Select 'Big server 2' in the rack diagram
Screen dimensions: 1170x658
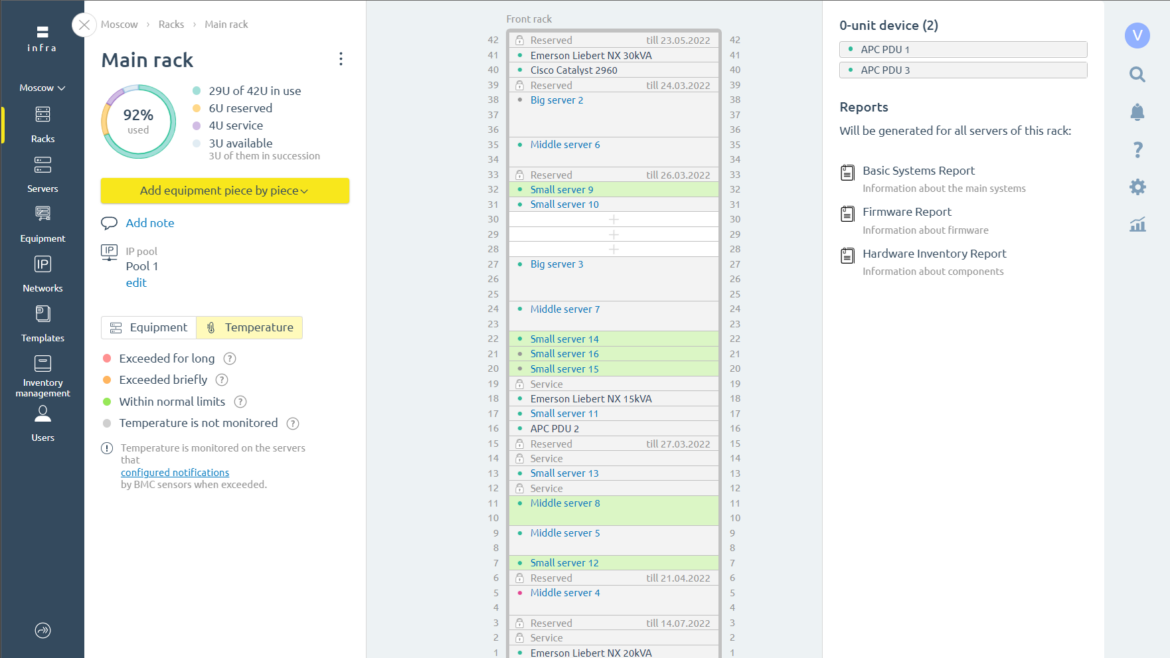[x=556, y=99]
